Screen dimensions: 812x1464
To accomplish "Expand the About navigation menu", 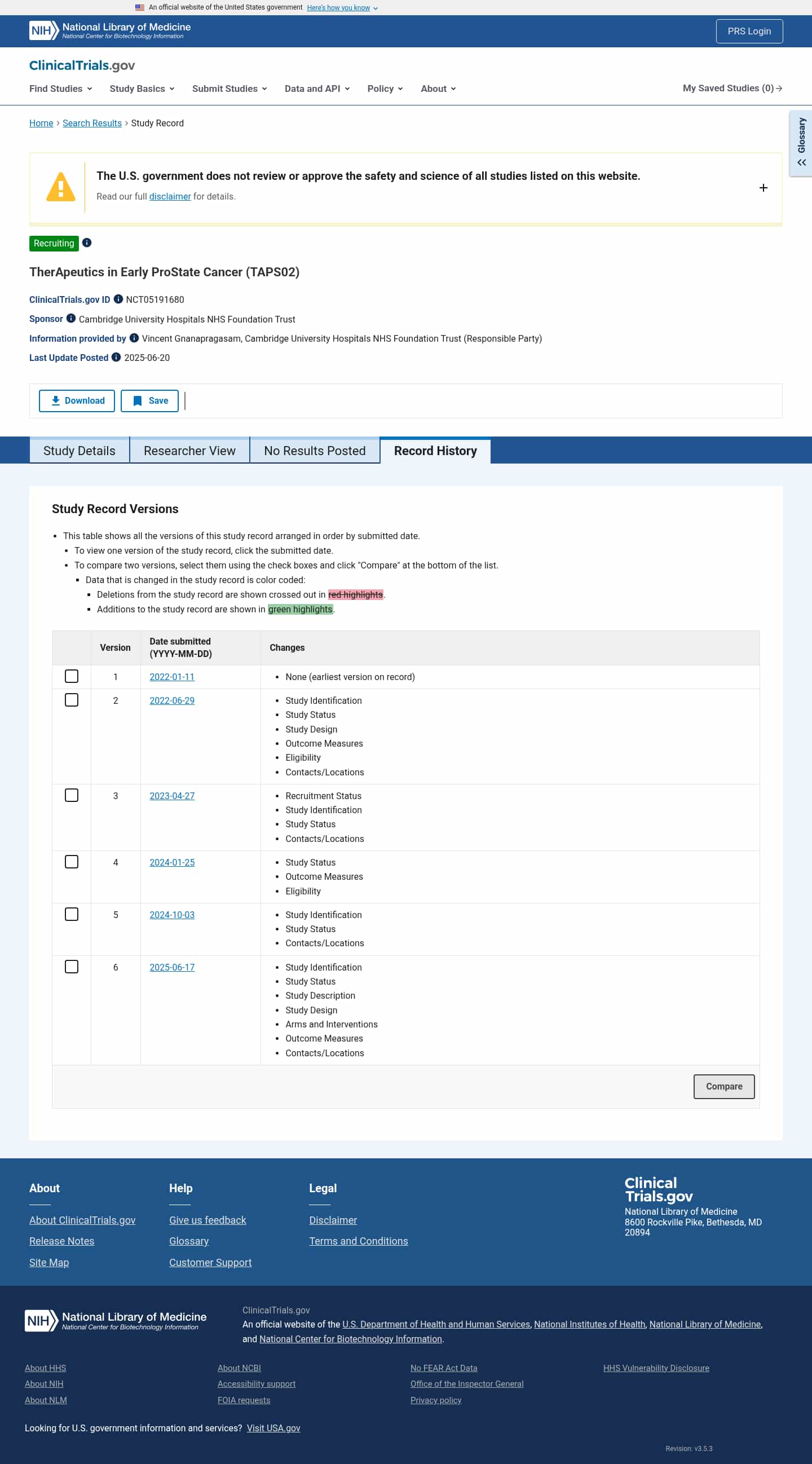I will click(x=438, y=89).
